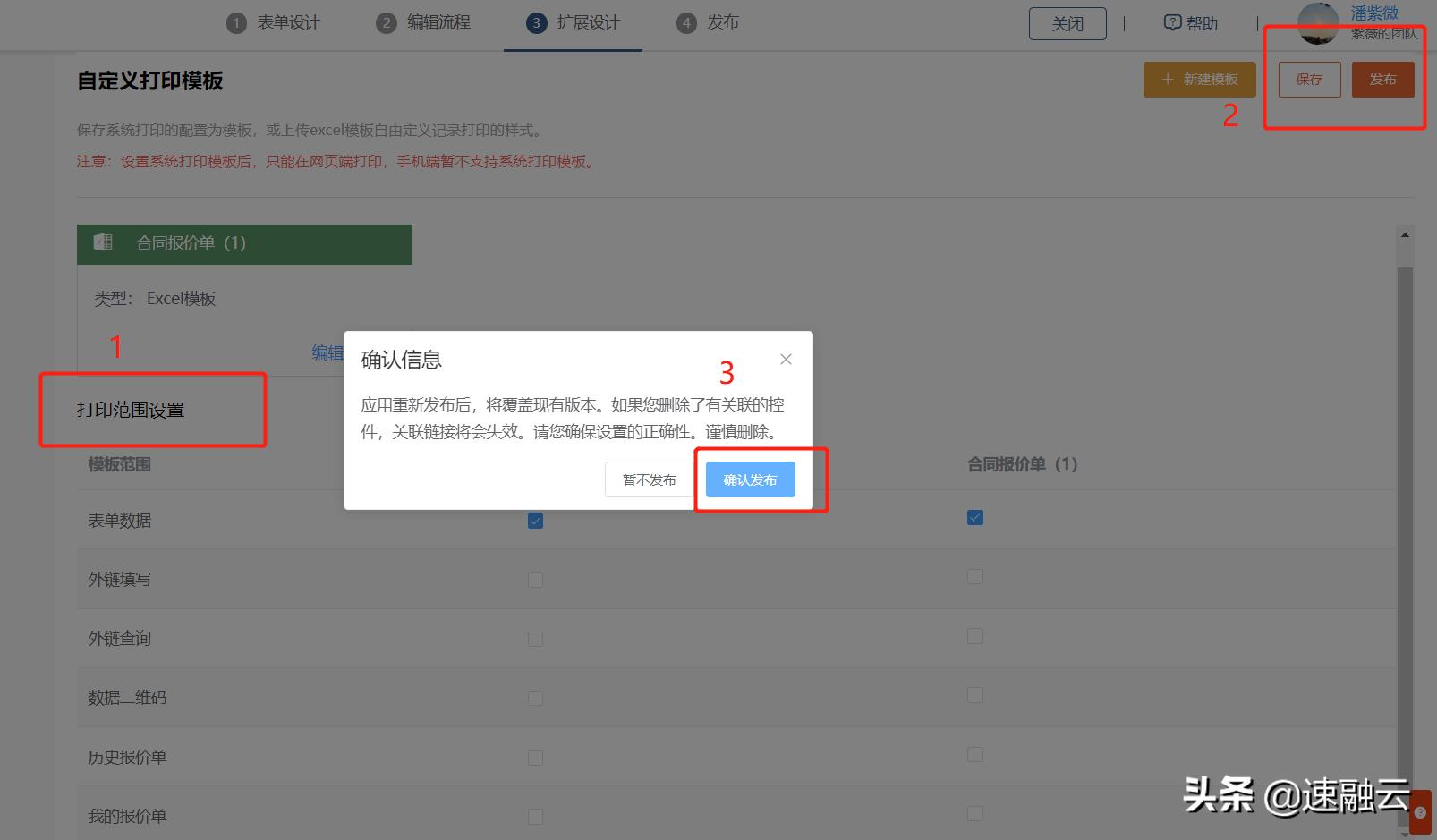The width and height of the screenshot is (1437, 840).
Task: Click the book icon on the 合同报价单 card header
Action: click(102, 242)
